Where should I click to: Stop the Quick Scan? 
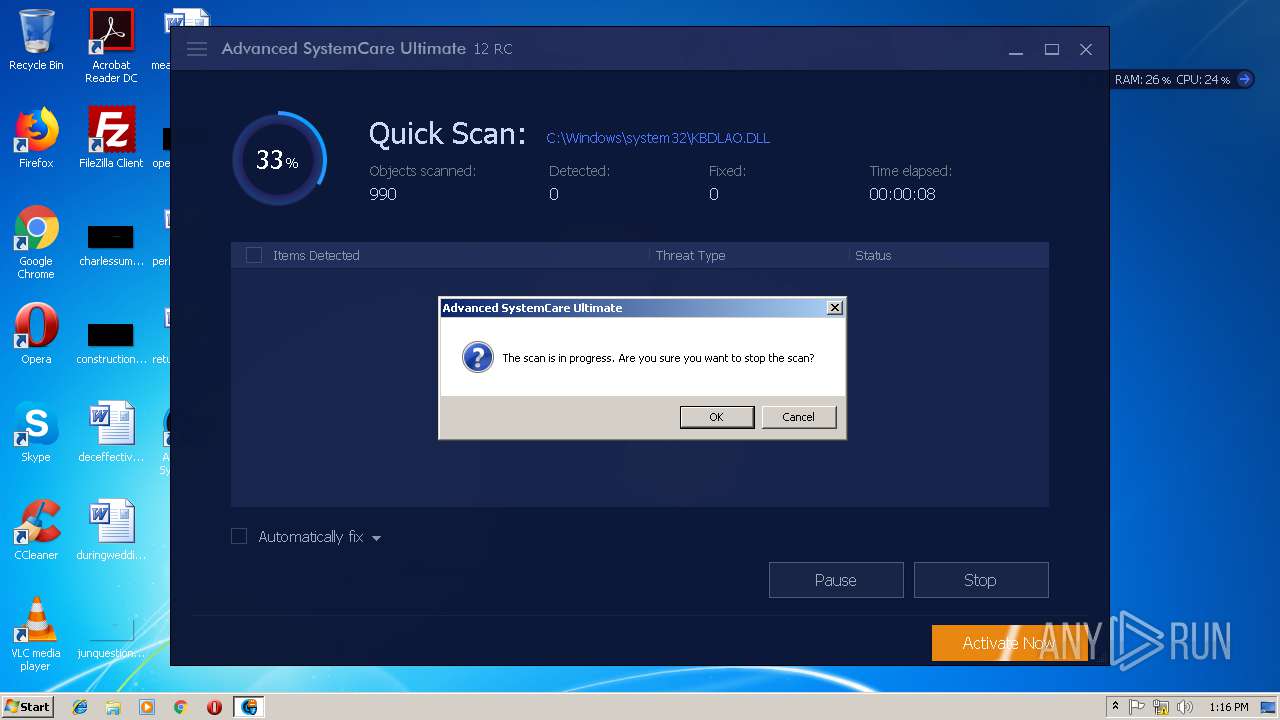click(x=981, y=580)
